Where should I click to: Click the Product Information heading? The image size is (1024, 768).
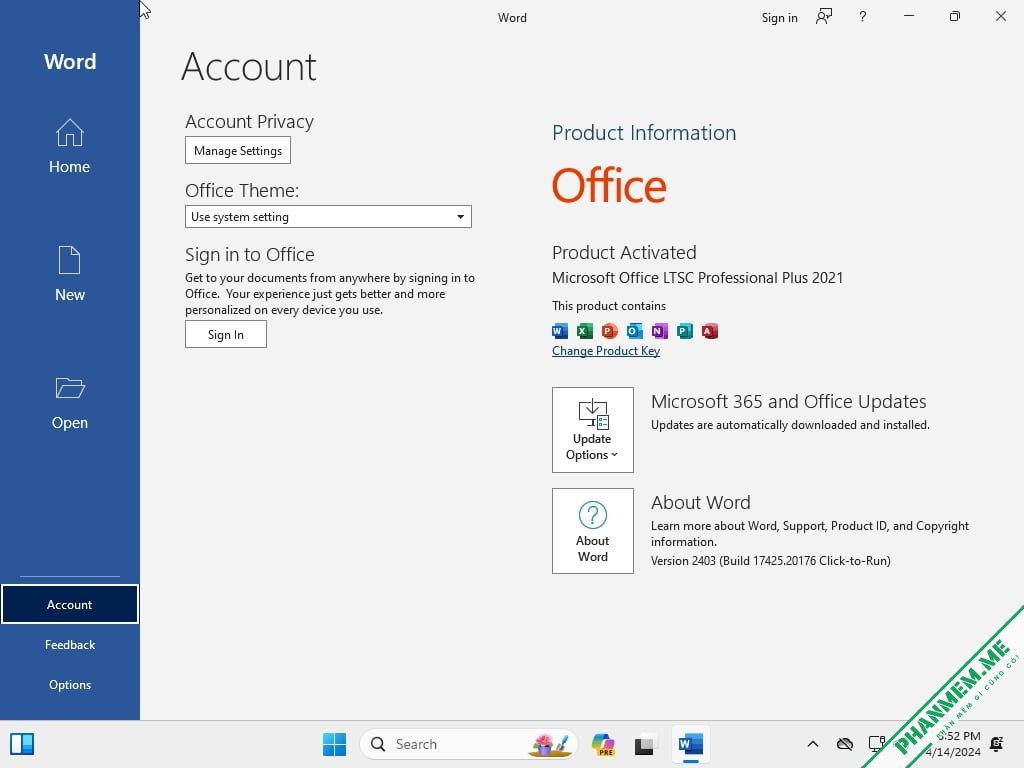(644, 133)
